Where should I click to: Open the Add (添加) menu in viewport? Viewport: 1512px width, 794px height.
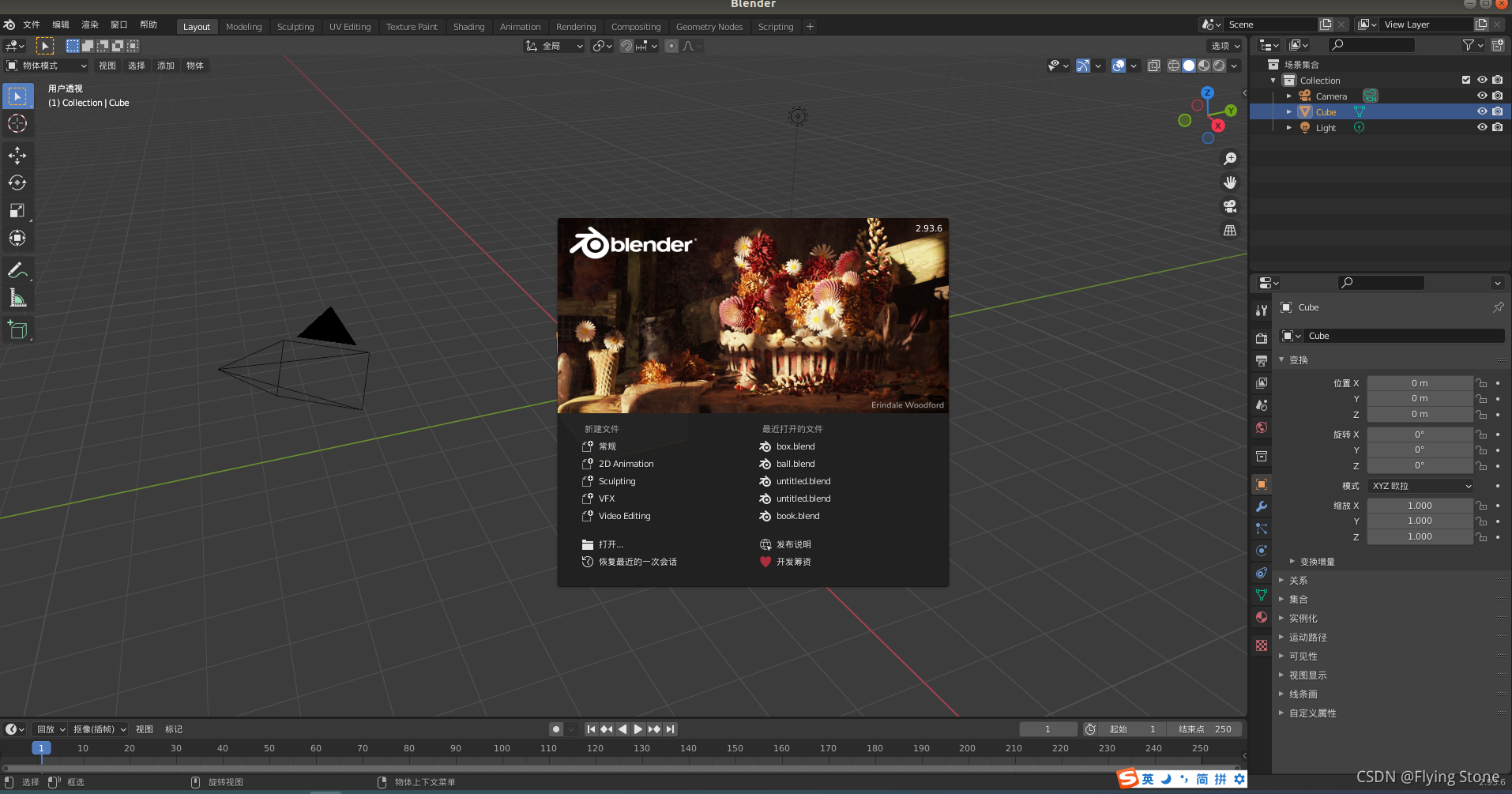click(x=166, y=66)
